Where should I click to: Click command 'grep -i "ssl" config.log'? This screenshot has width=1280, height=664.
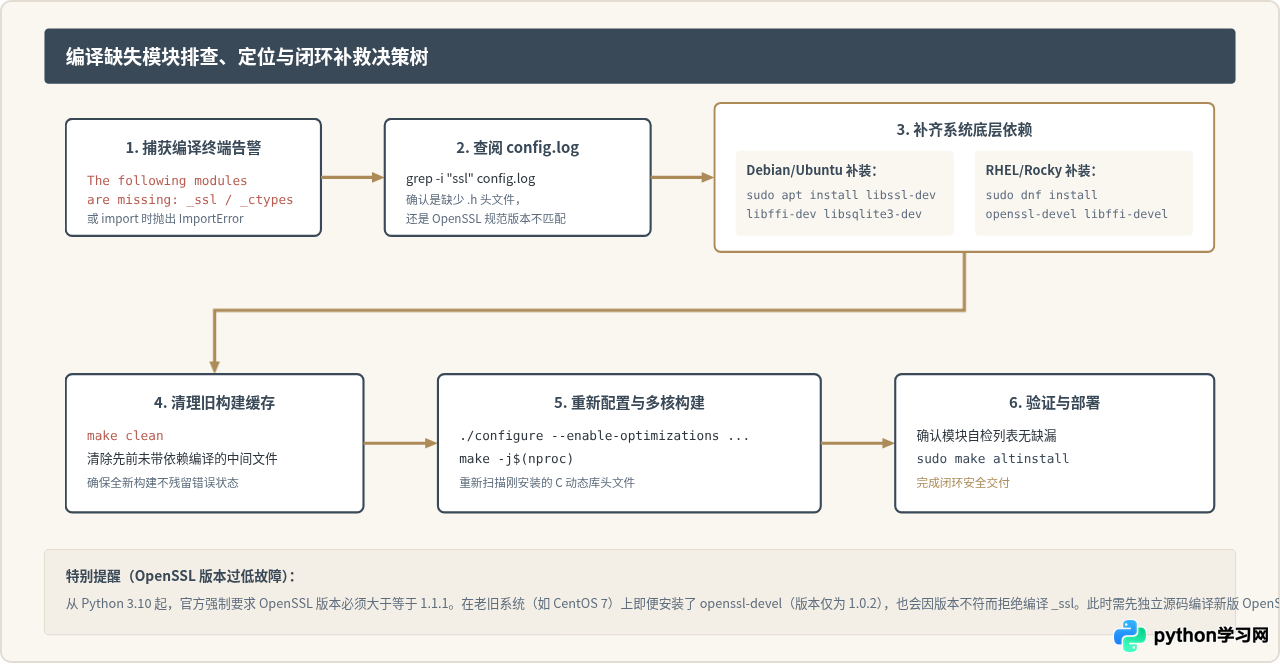(470, 178)
